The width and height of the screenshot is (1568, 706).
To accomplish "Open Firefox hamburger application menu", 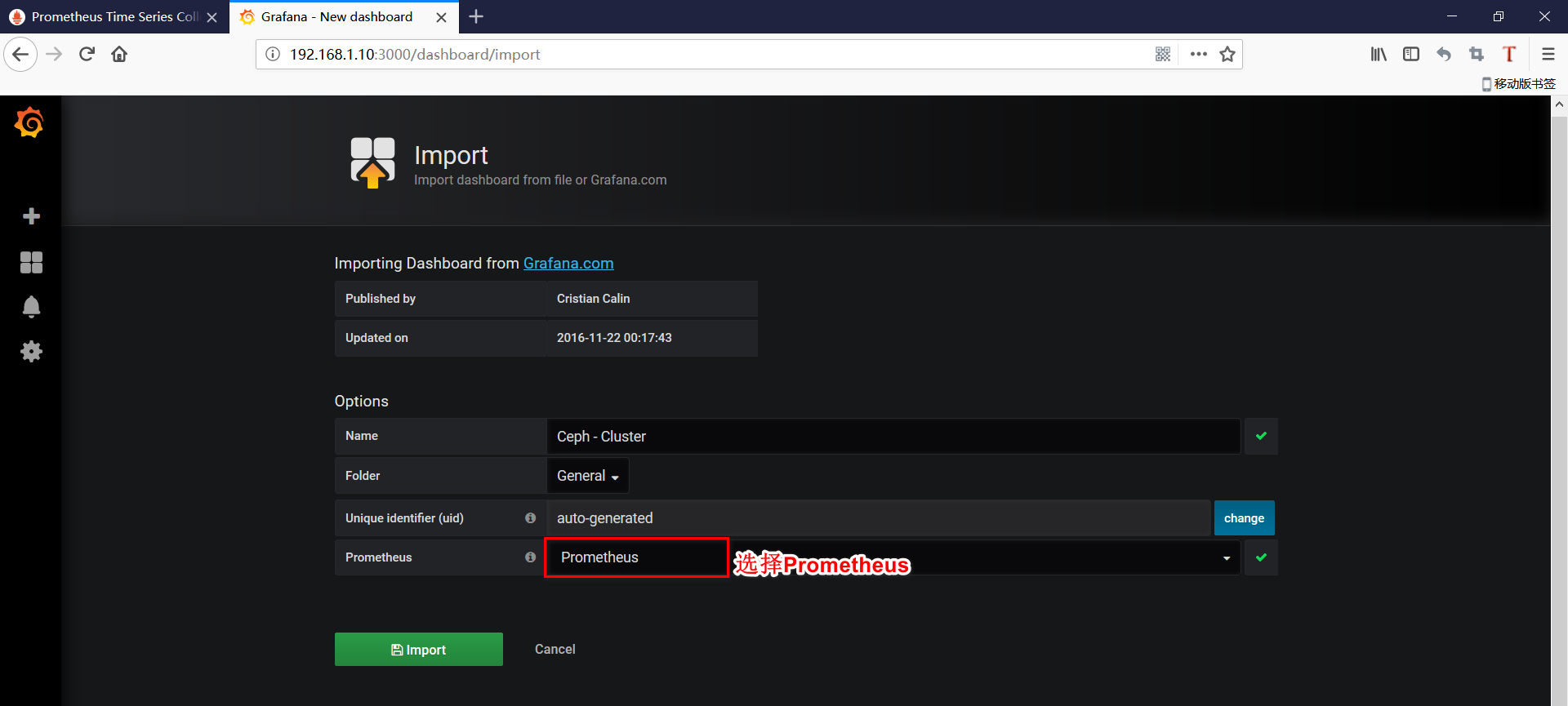I will [1548, 55].
